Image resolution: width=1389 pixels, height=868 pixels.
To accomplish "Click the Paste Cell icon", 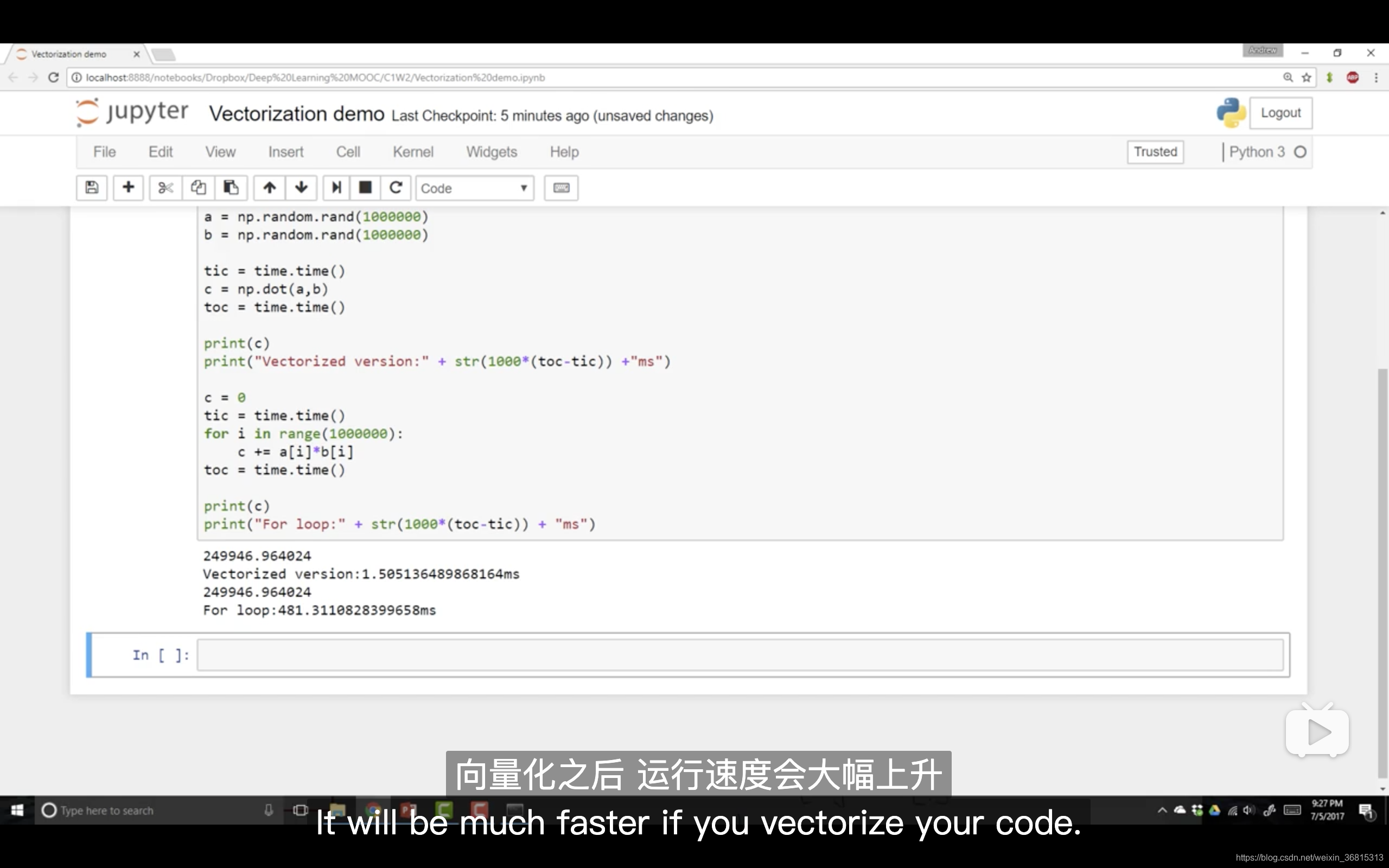I will click(x=231, y=188).
